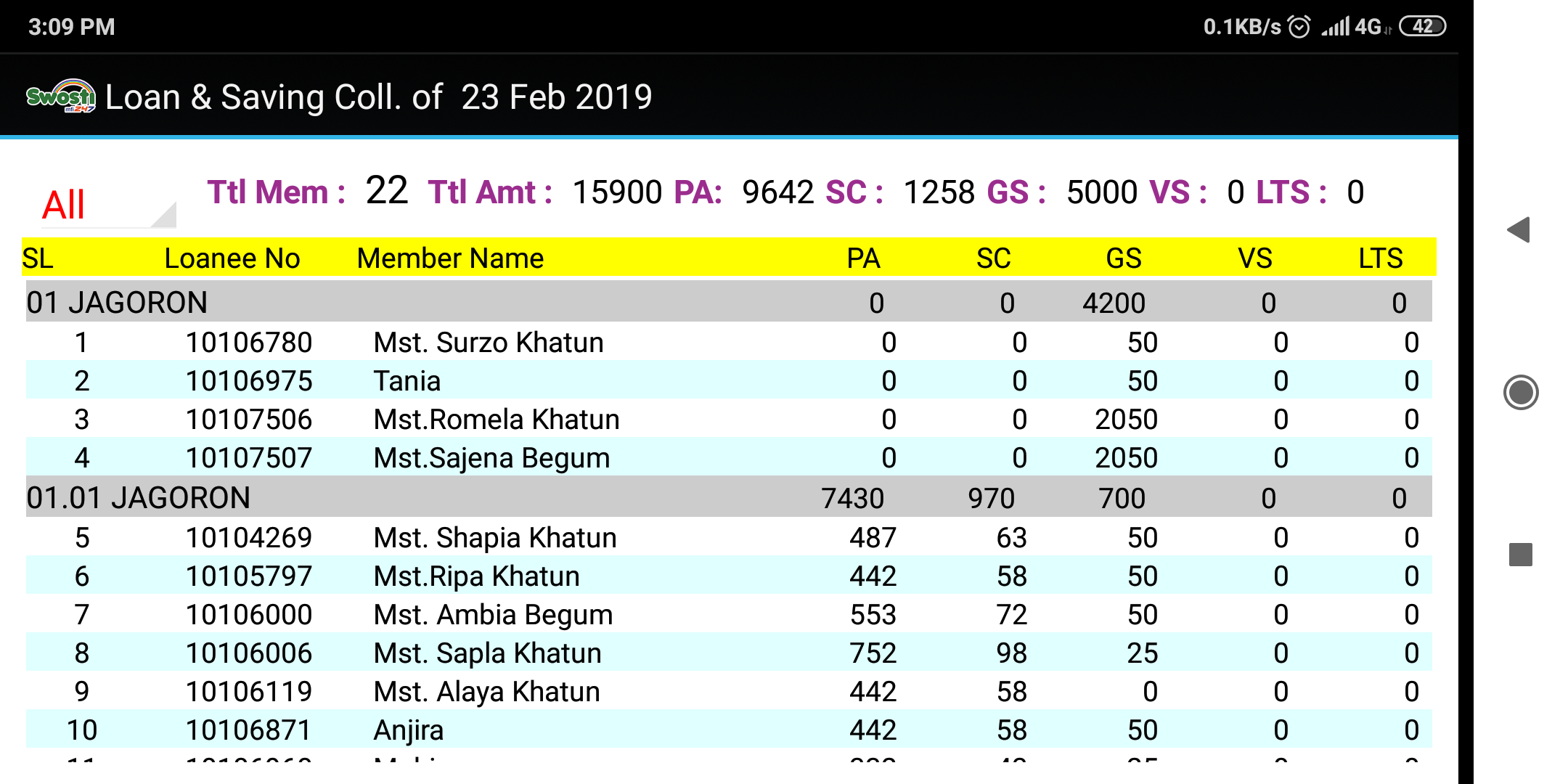The image size is (1568, 784).
Task: Open the All filter dropdown
Action: (x=102, y=205)
